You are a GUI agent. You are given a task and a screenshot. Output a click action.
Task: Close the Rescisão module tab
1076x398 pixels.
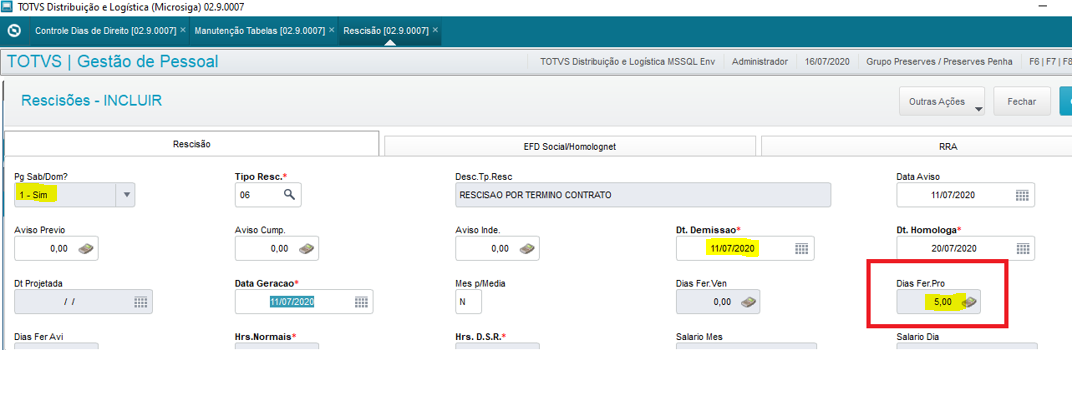pyautogui.click(x=436, y=31)
